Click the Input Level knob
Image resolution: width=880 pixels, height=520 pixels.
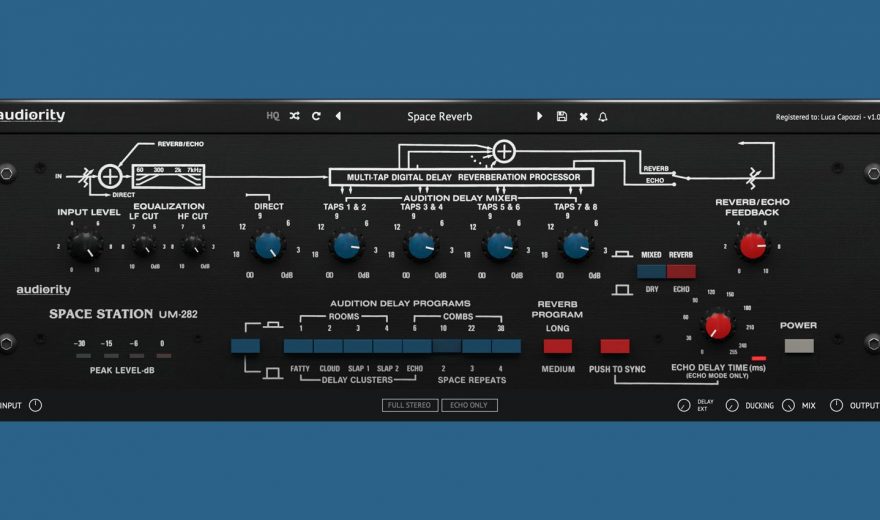tap(86, 244)
